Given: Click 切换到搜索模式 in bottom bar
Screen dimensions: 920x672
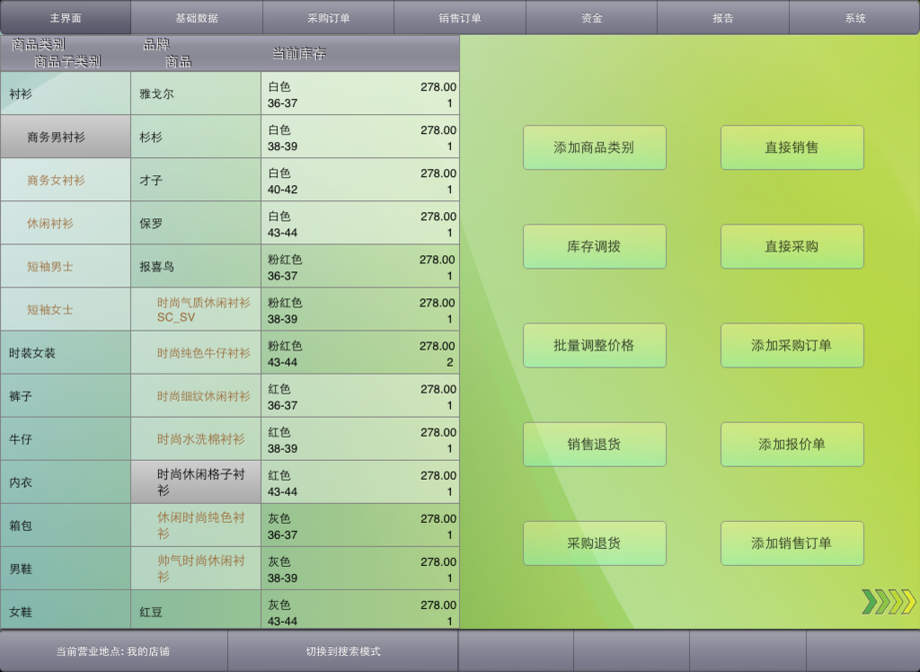Looking at the screenshot, I should click(343, 651).
